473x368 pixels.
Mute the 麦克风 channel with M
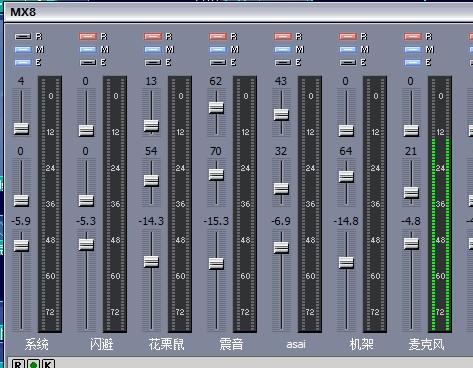point(413,50)
